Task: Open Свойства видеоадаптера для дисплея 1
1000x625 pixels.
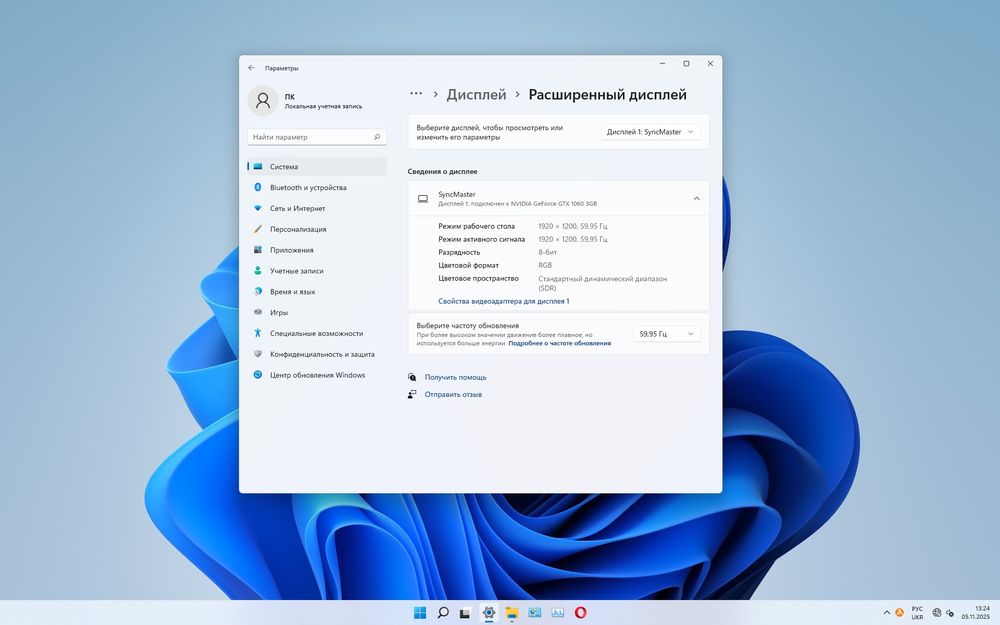Action: tap(504, 301)
